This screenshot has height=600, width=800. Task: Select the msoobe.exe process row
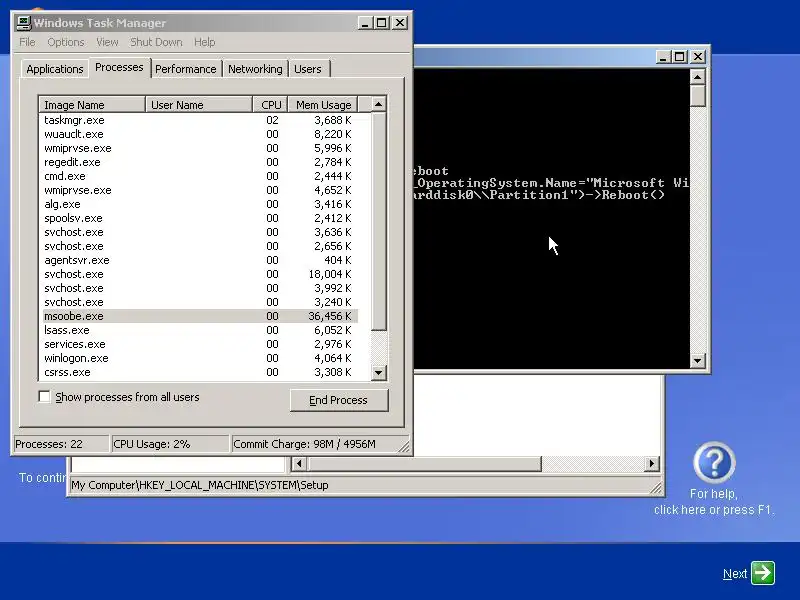pos(200,316)
